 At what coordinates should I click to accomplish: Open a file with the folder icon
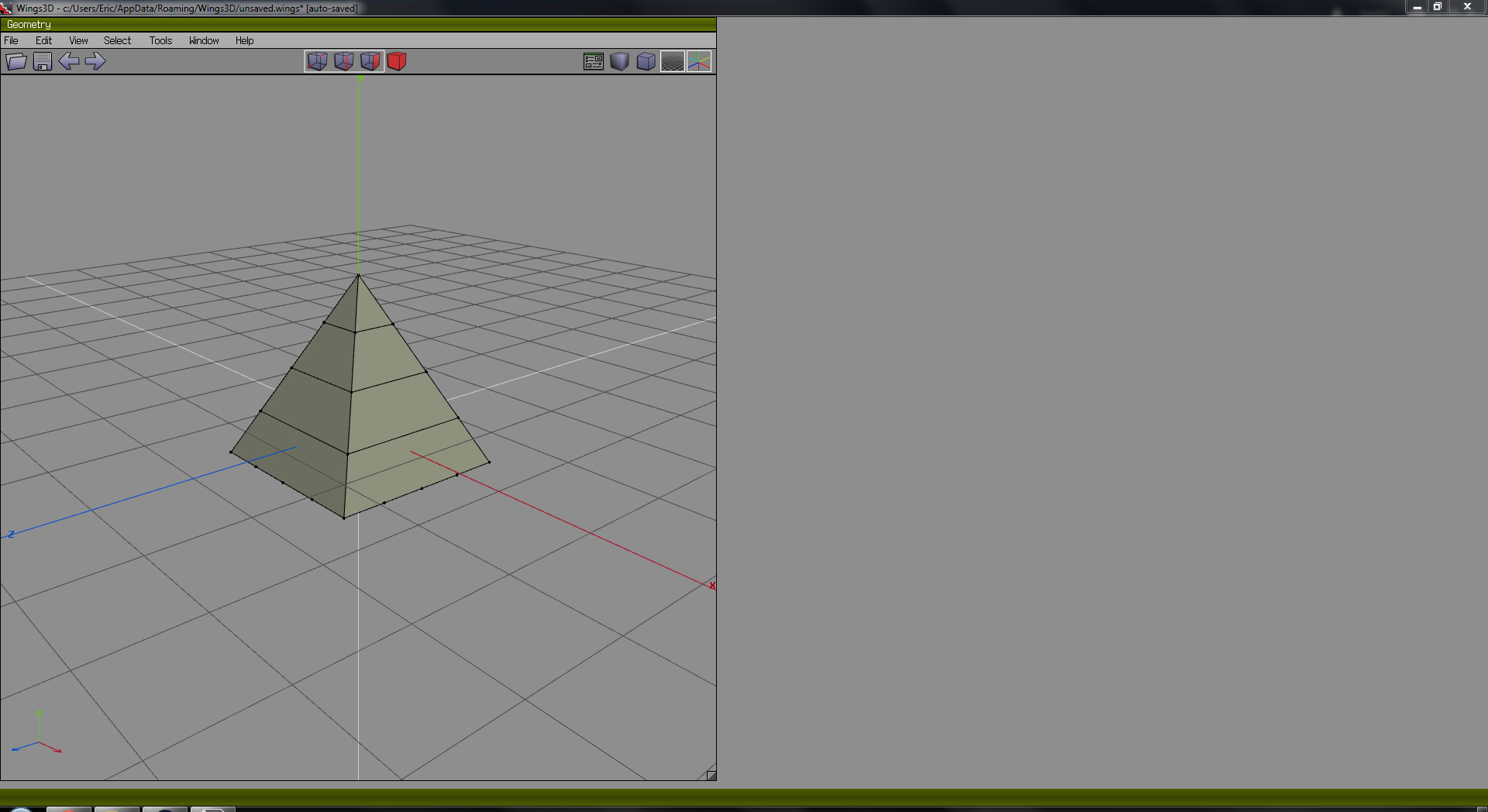pos(16,61)
